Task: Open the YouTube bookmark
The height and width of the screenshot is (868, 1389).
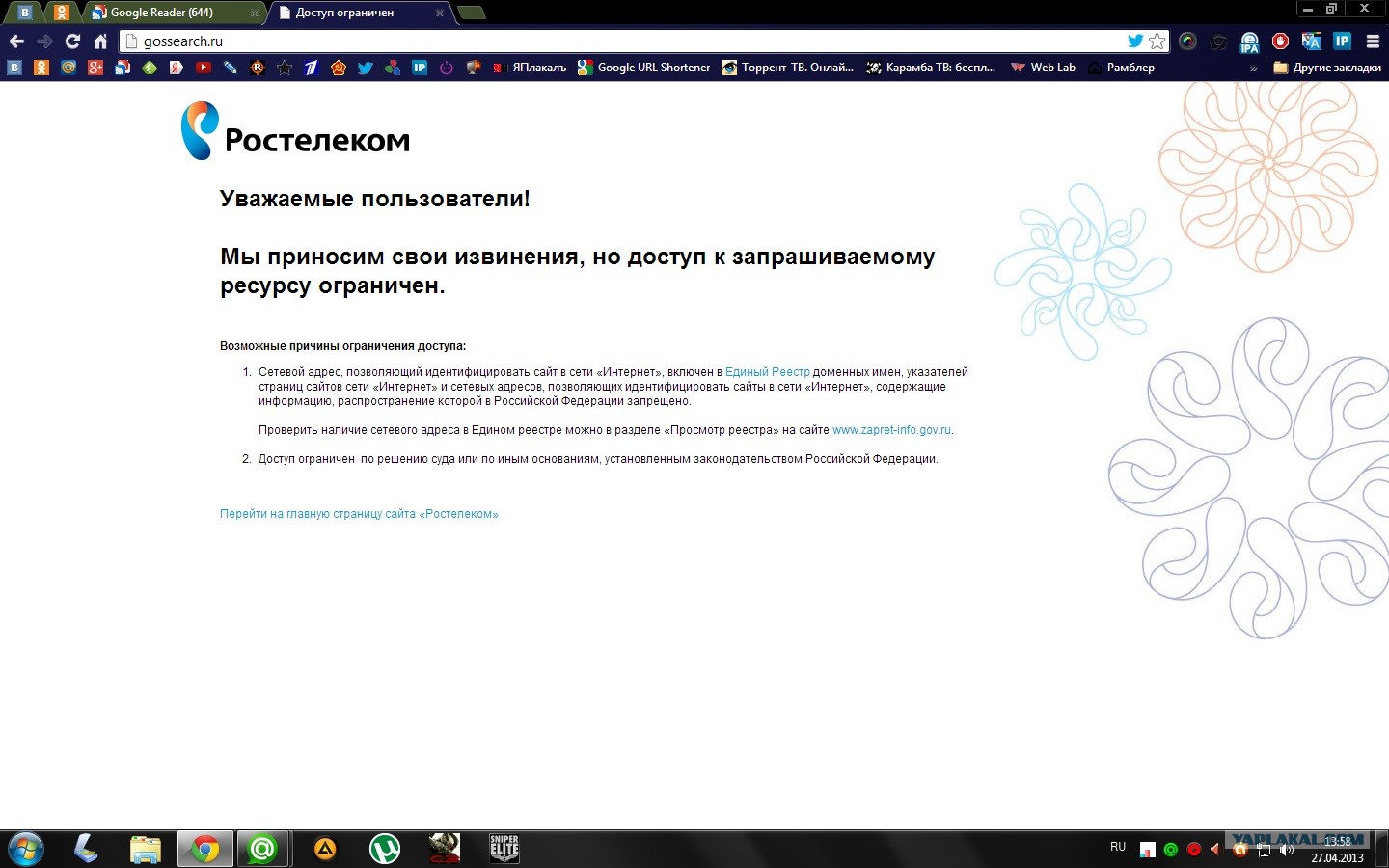Action: click(204, 68)
